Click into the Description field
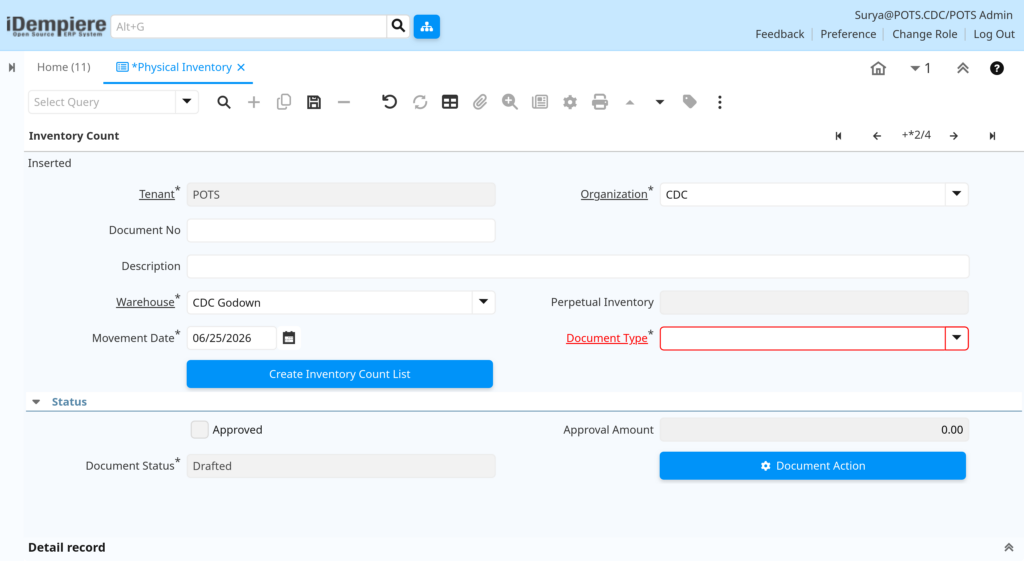This screenshot has height=561, width=1024. point(577,266)
